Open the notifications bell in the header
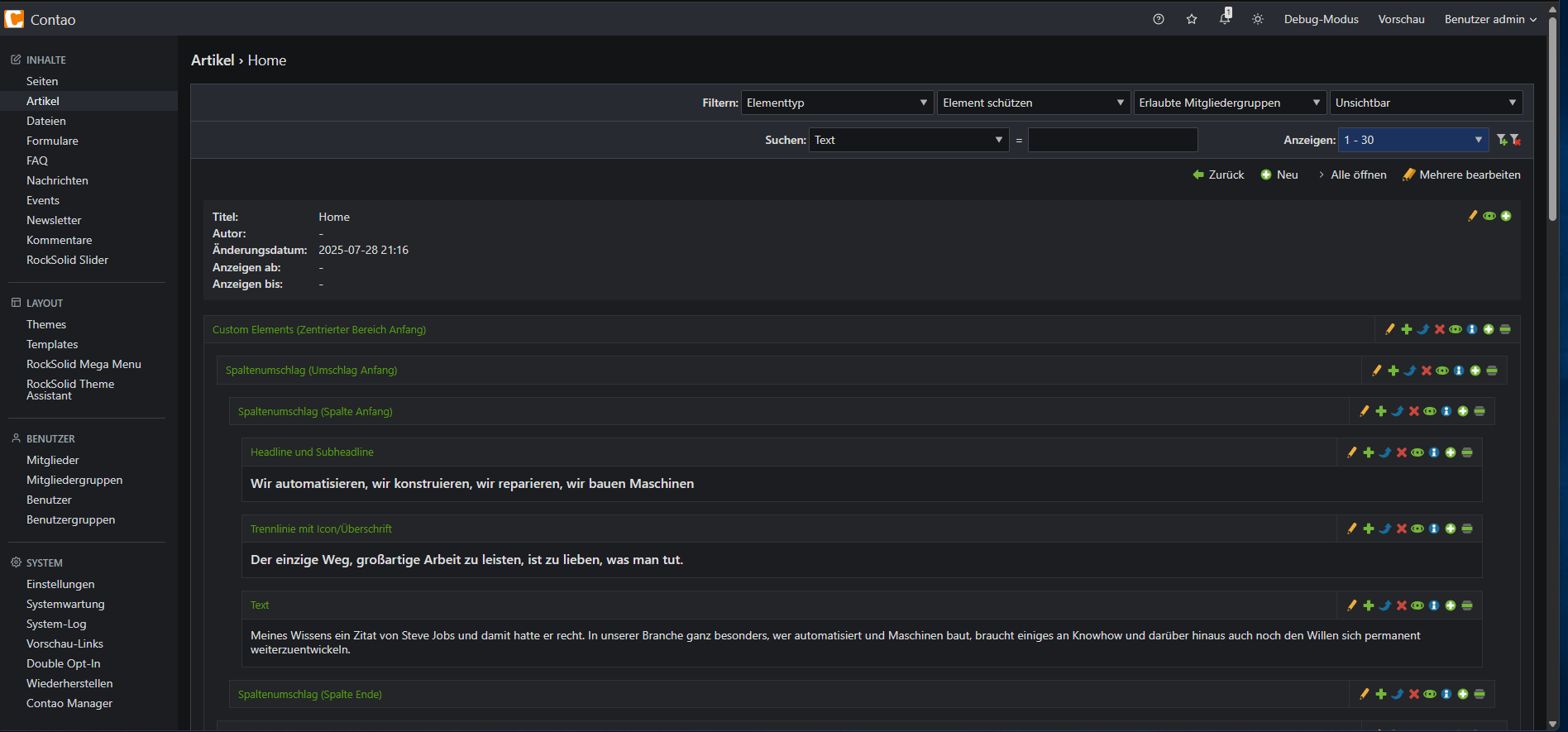This screenshot has width=1568, height=732. pos(1225,19)
